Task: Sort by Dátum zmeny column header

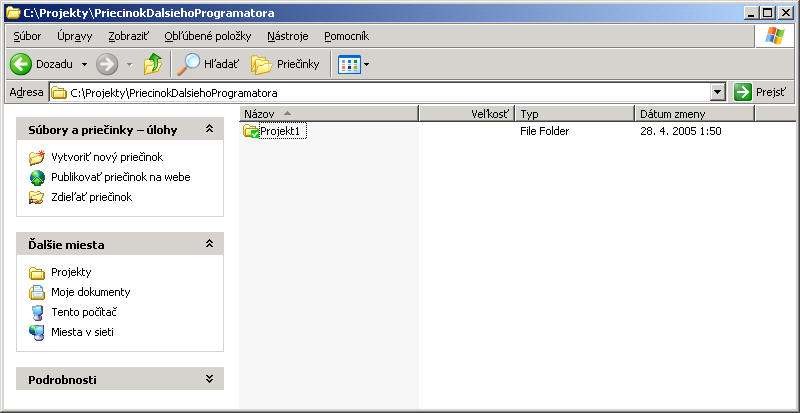Action: [694, 114]
